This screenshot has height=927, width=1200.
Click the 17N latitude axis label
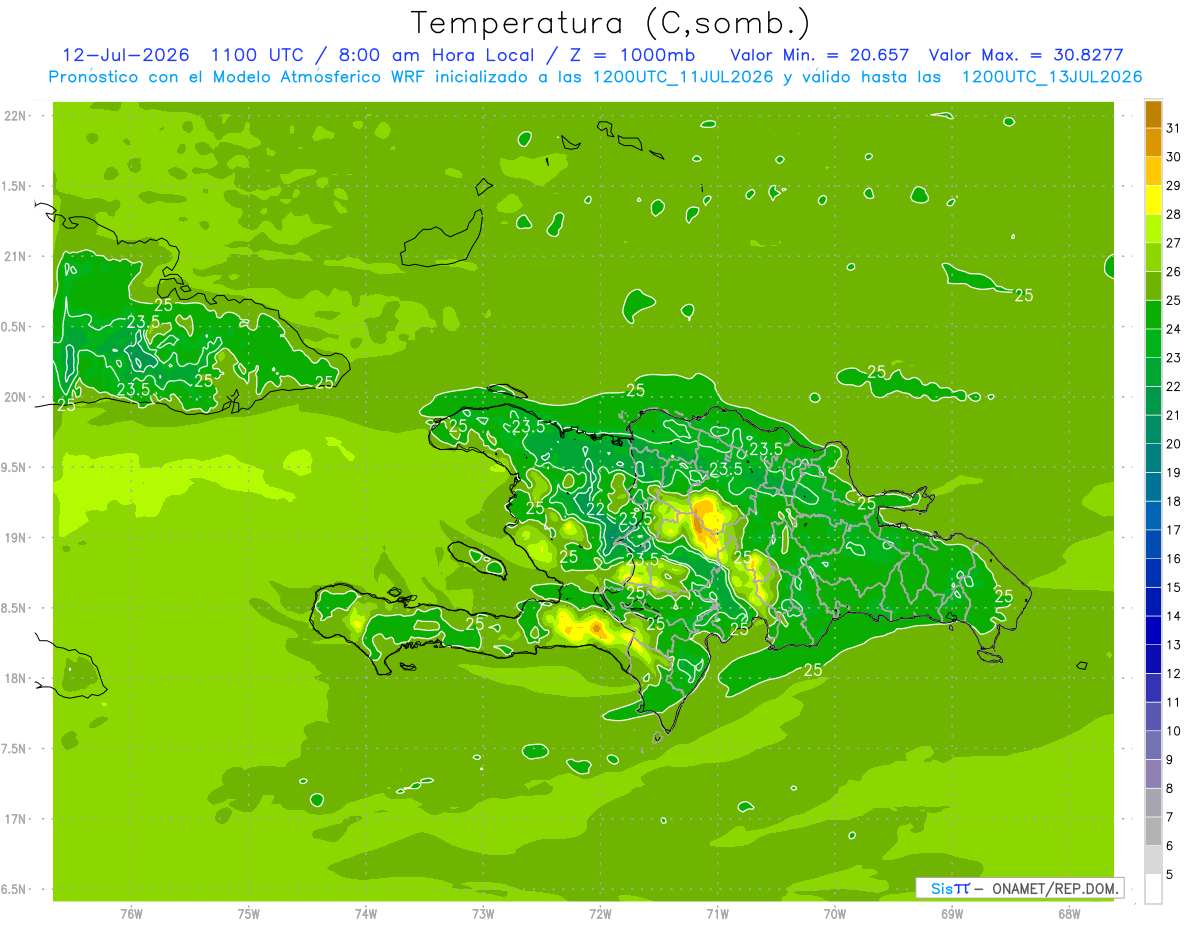click(15, 819)
